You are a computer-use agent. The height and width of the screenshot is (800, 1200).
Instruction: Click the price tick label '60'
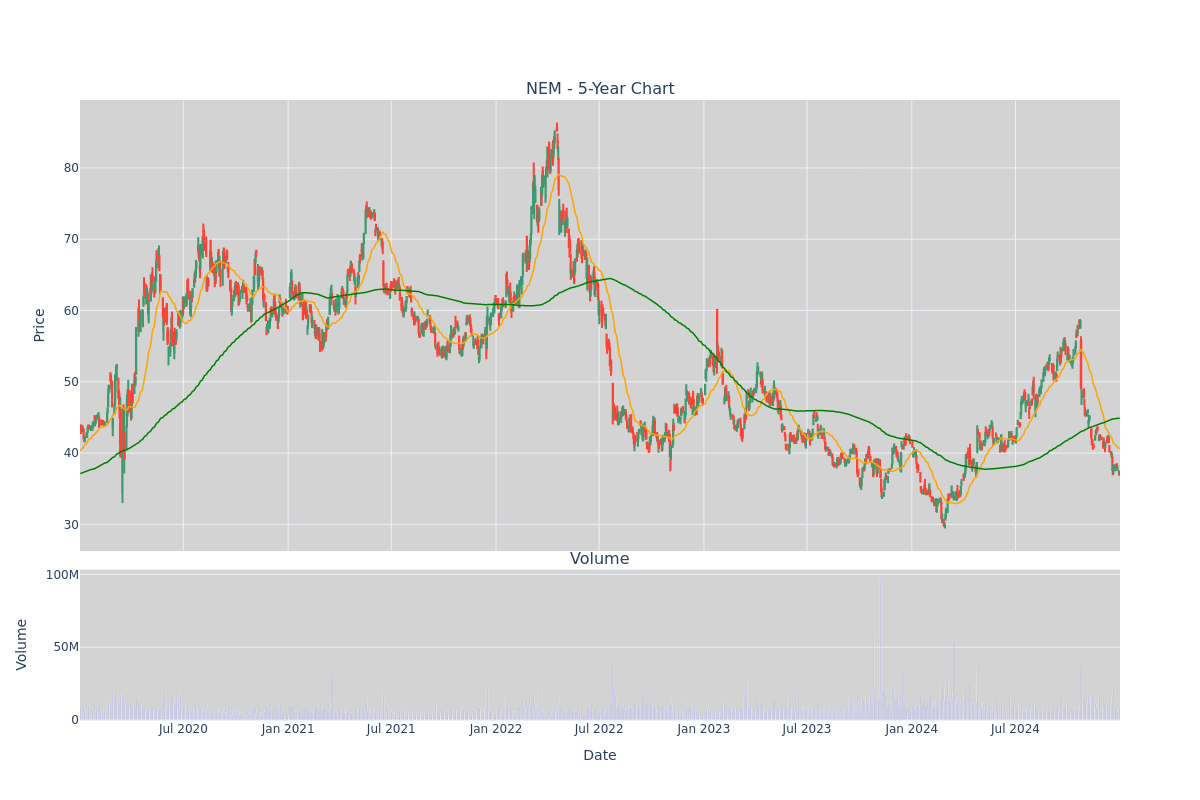[71, 310]
